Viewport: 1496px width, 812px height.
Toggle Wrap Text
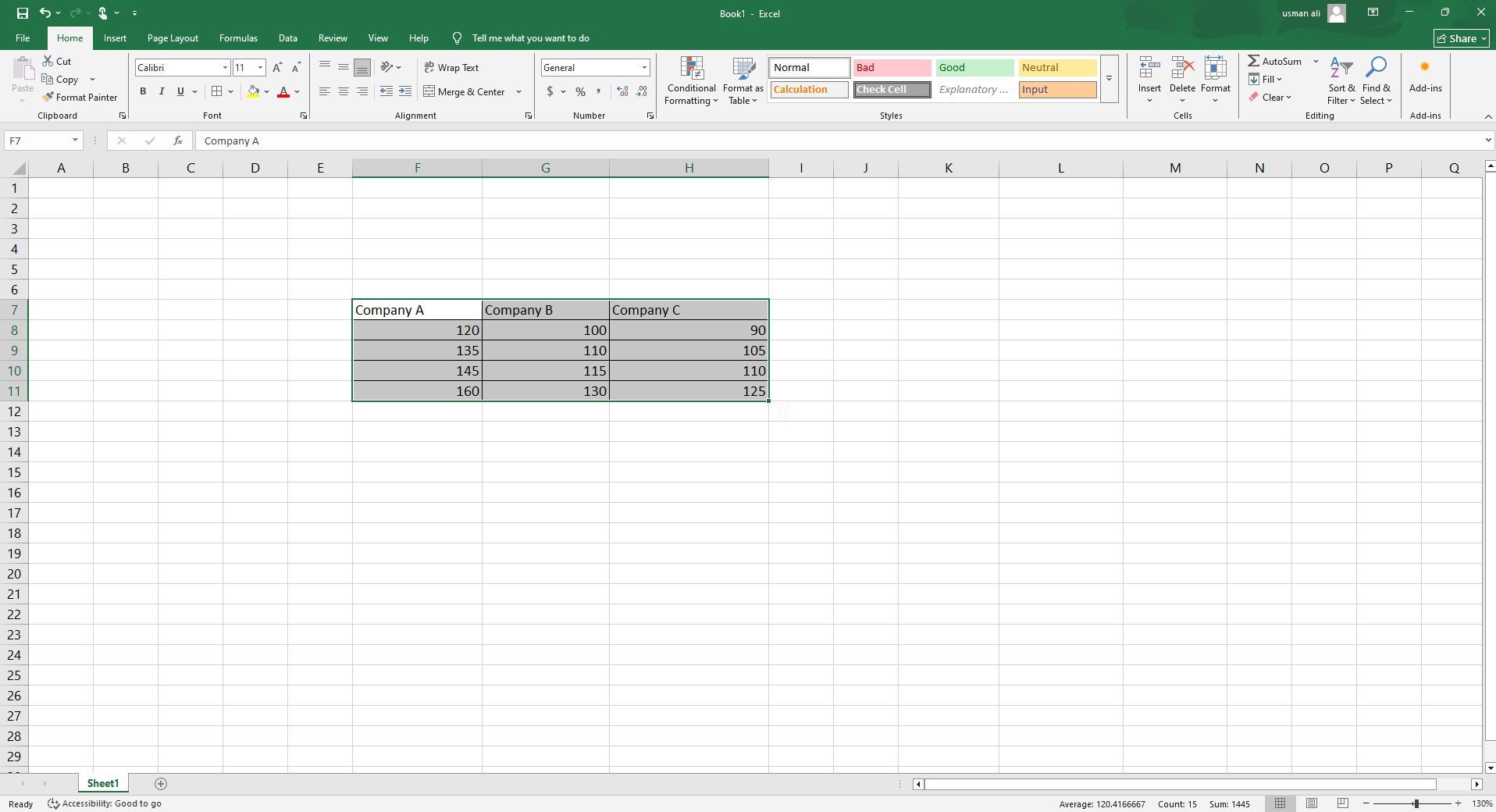(451, 67)
